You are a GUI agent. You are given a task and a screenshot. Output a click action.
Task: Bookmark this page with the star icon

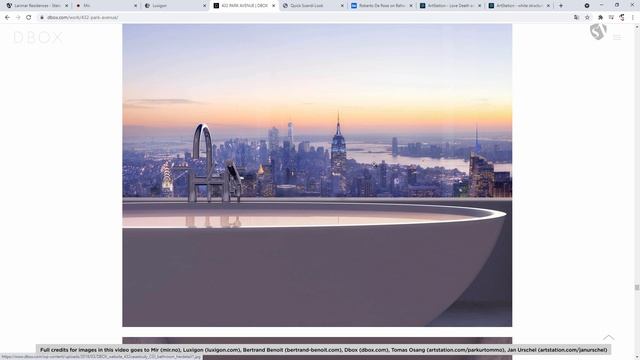(x=587, y=18)
